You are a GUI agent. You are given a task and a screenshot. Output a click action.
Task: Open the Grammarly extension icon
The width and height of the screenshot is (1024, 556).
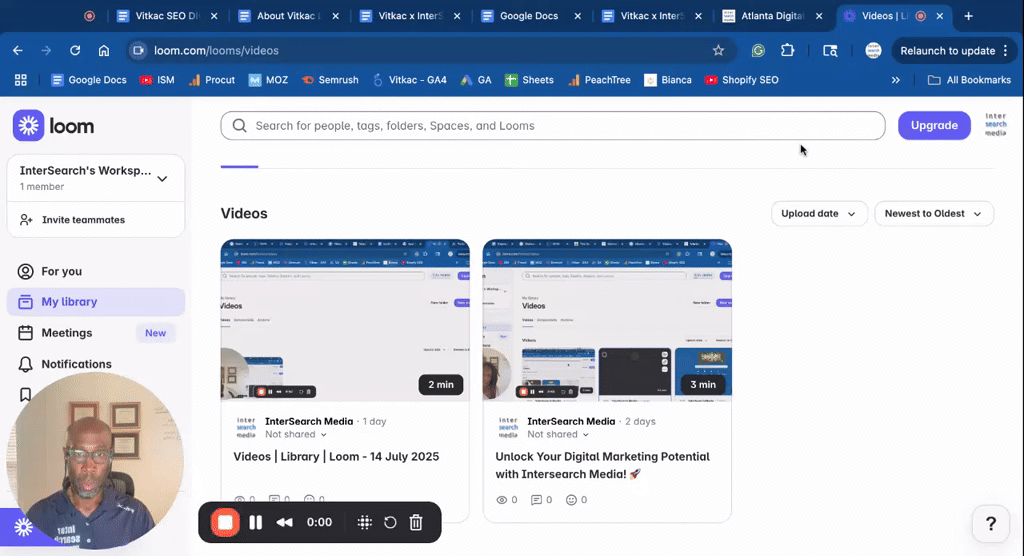pos(758,50)
